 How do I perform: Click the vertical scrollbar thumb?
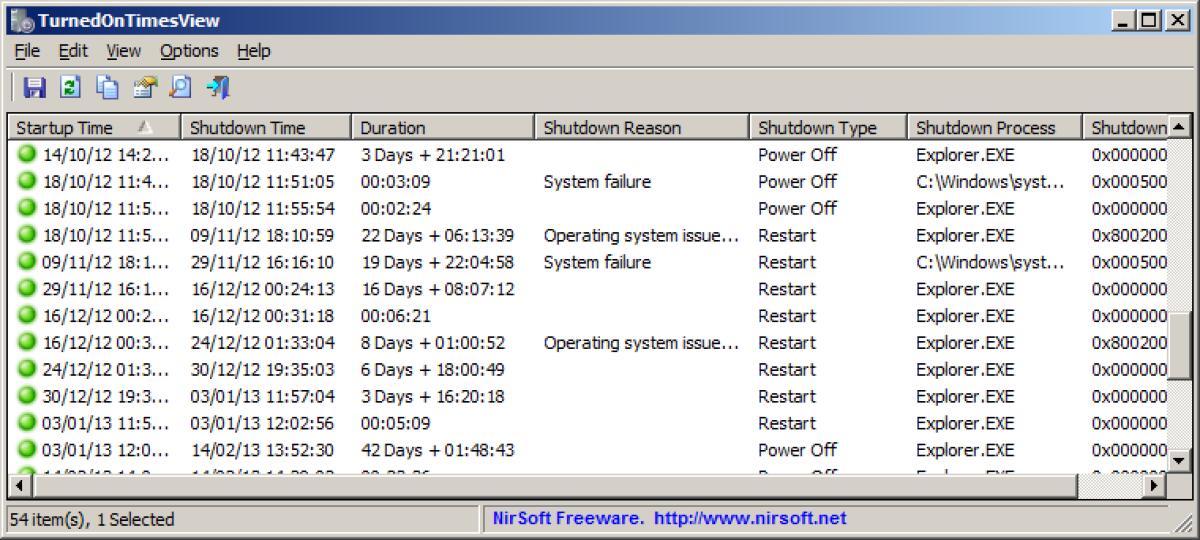(x=1180, y=344)
